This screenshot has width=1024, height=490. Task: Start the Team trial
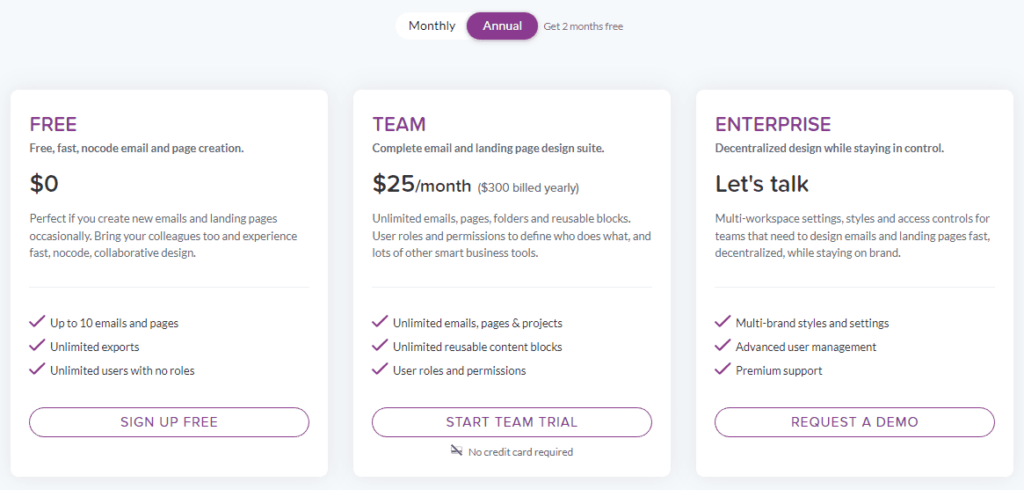tap(511, 422)
